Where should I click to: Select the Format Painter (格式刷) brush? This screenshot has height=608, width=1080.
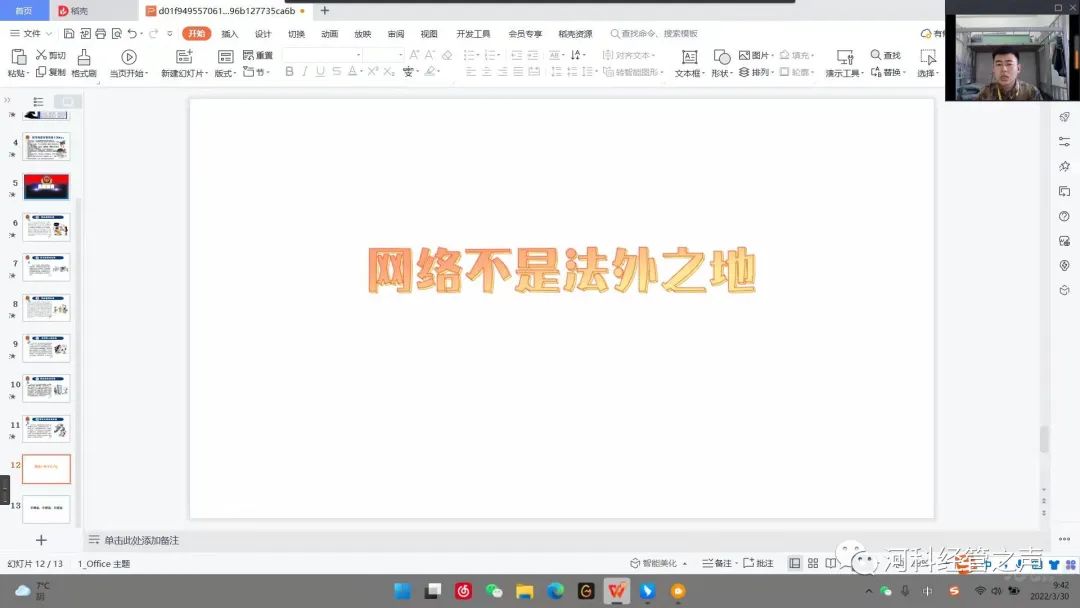pyautogui.click(x=84, y=57)
